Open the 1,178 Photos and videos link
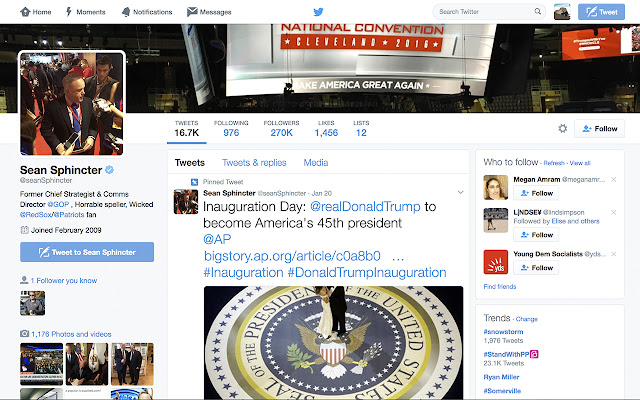This screenshot has height=400, width=640. tap(70, 333)
